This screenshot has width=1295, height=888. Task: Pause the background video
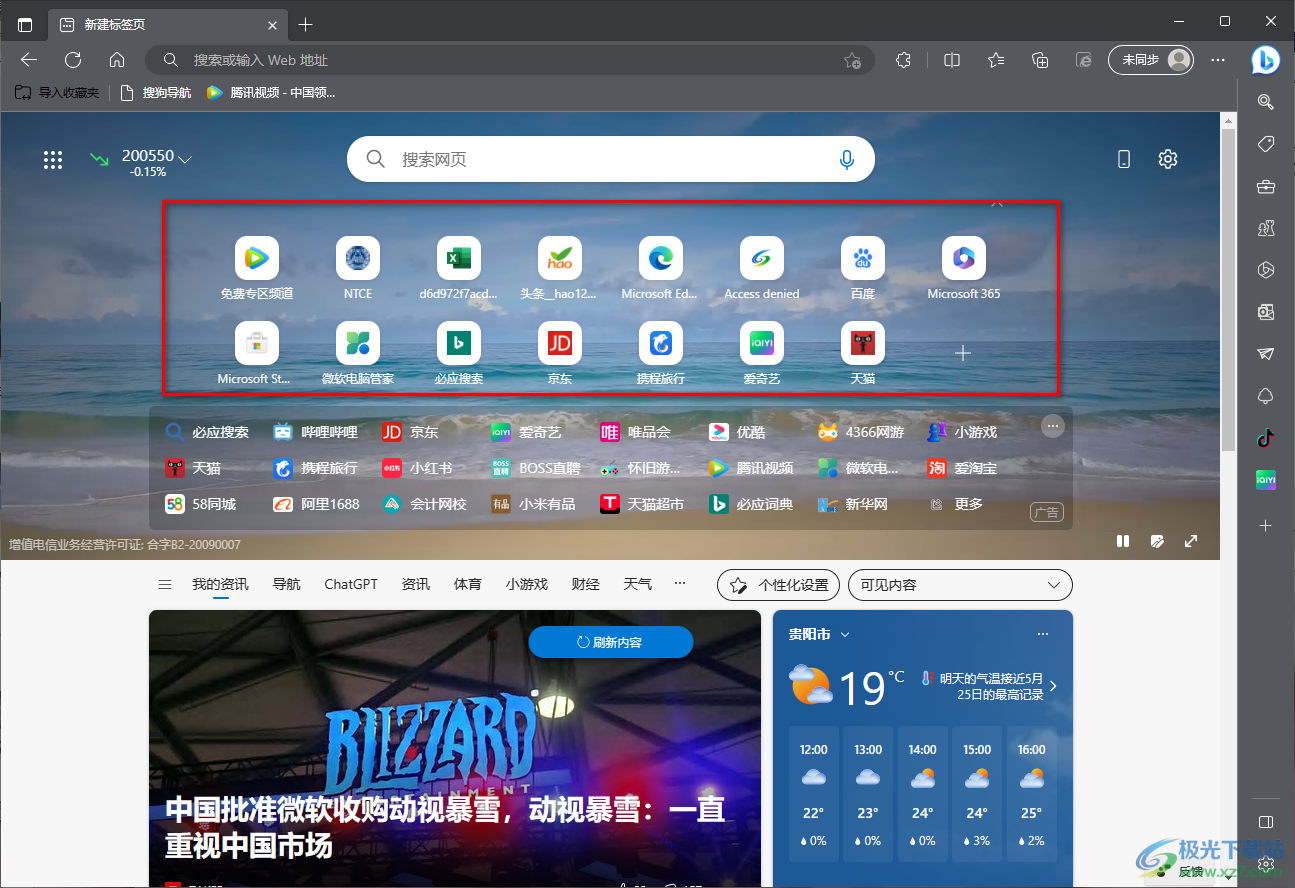(x=1123, y=541)
